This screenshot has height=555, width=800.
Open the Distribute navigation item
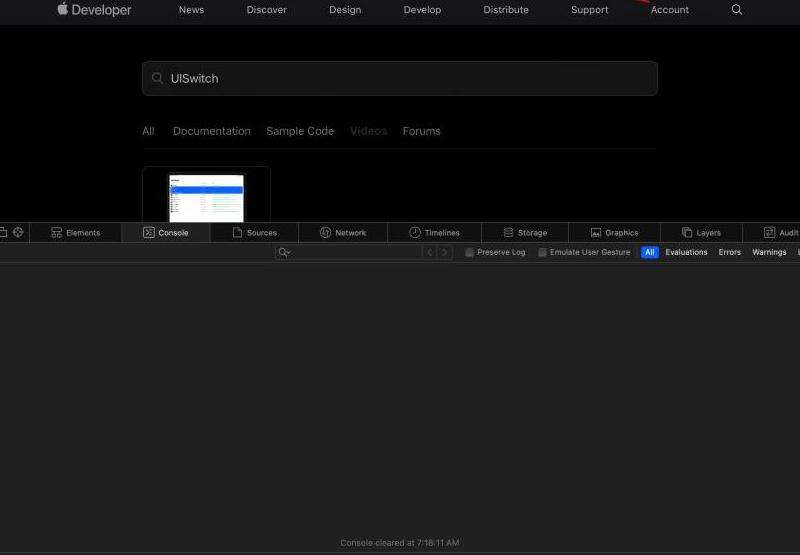click(506, 10)
